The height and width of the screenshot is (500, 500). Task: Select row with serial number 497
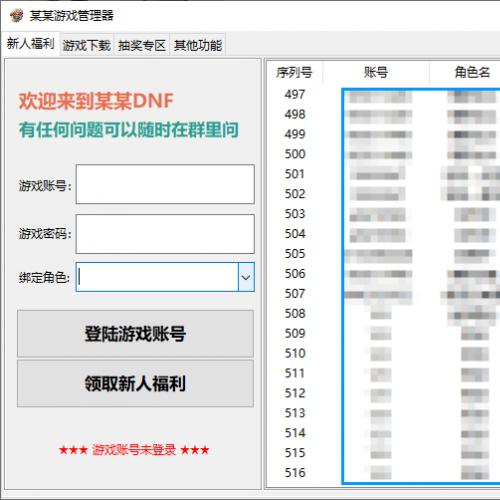click(383, 94)
